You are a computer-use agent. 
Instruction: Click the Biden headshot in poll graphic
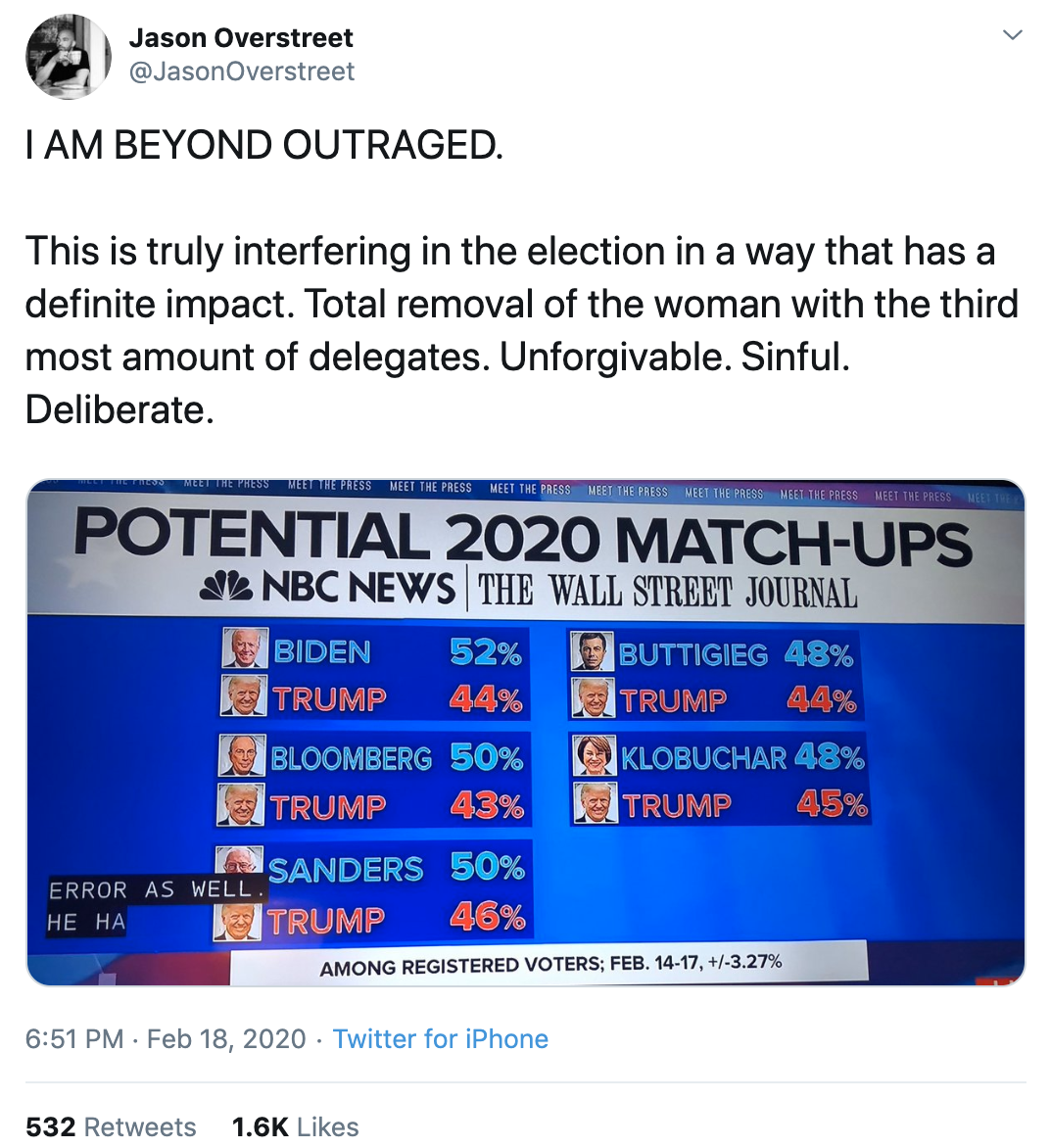point(245,647)
